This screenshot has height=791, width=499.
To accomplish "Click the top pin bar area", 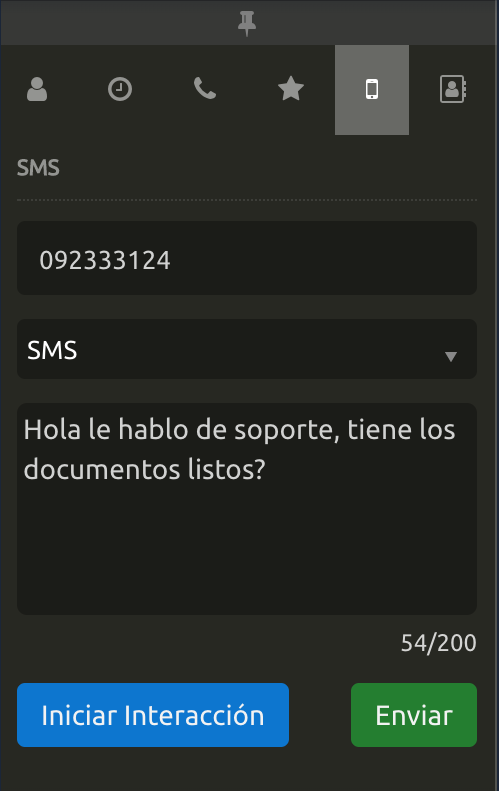I will click(x=247, y=23).
